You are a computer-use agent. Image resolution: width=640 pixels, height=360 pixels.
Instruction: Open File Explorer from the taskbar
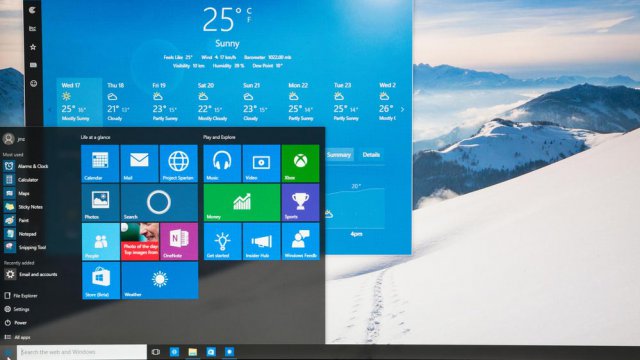tap(193, 352)
